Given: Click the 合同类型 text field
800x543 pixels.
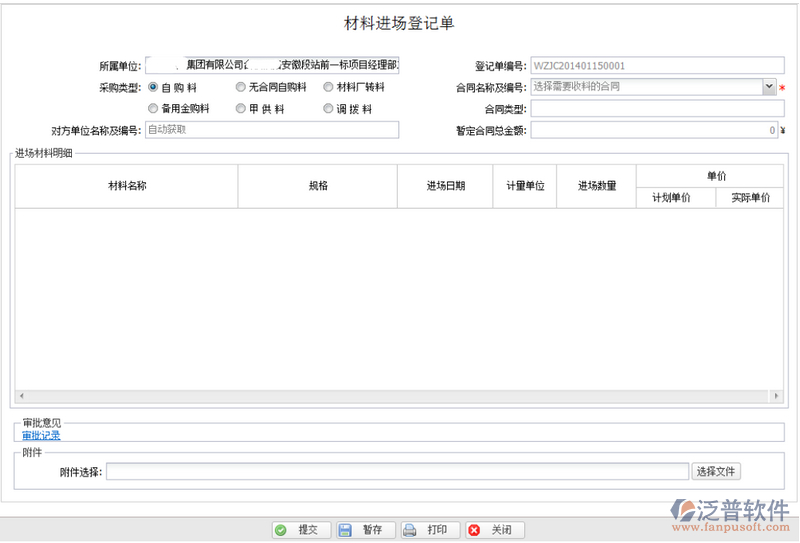Looking at the screenshot, I should coord(657,109).
